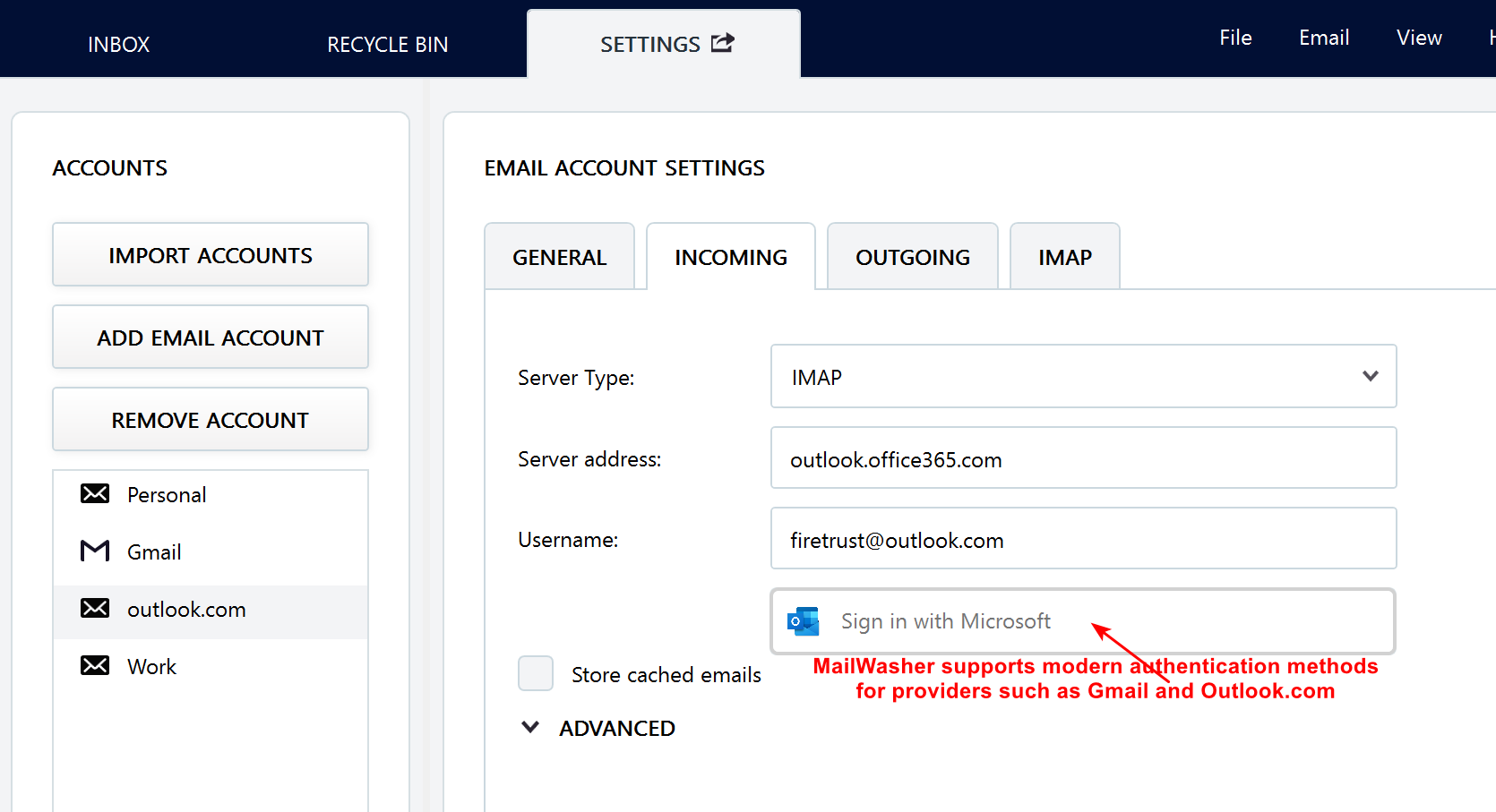The width and height of the screenshot is (1496, 812).
Task: Click the ADVANCED section label
Action: click(x=617, y=728)
